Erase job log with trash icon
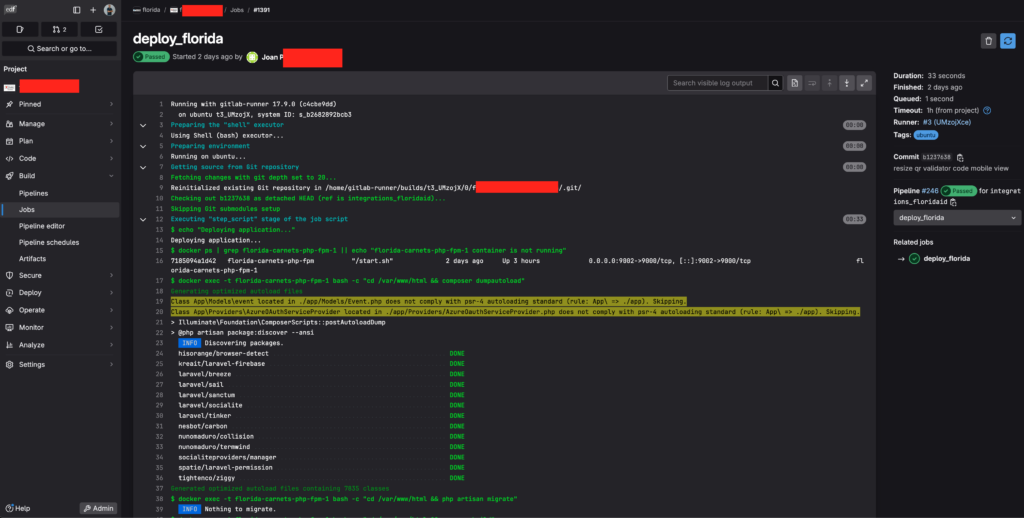 [x=988, y=40]
